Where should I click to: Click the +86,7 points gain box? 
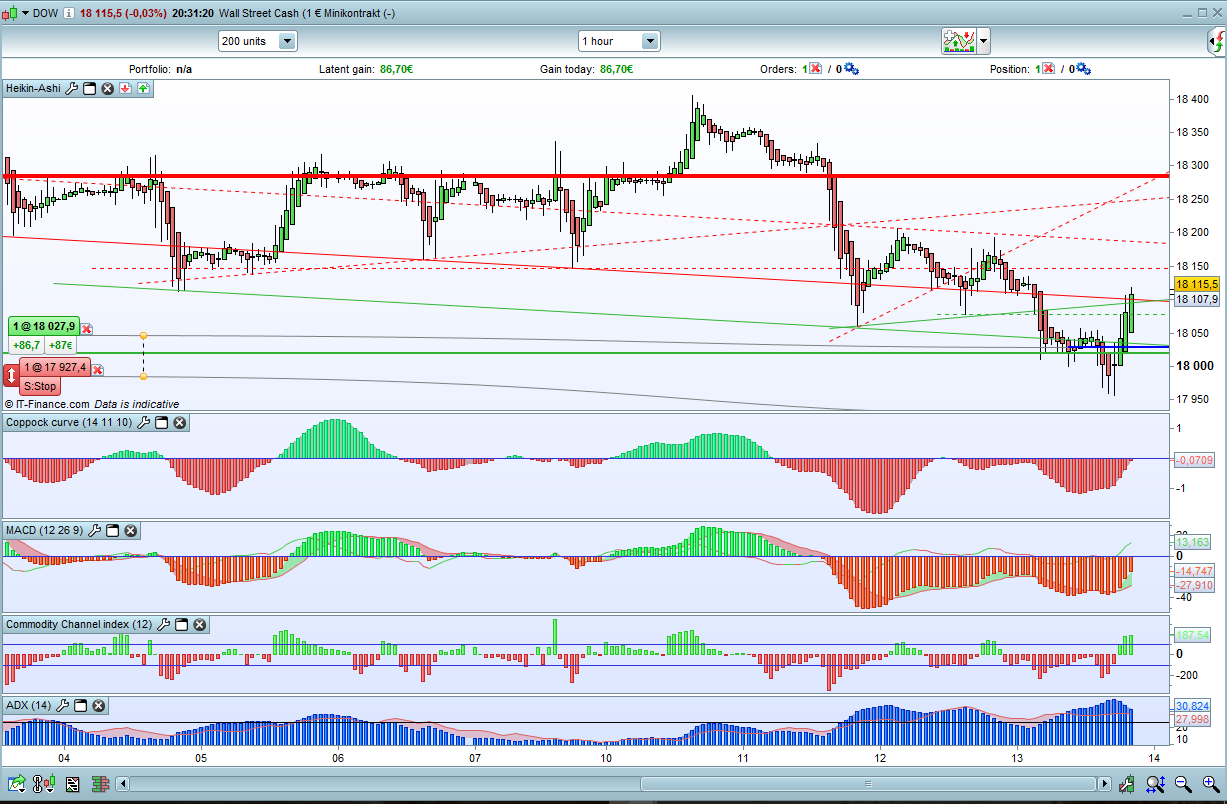[x=27, y=345]
